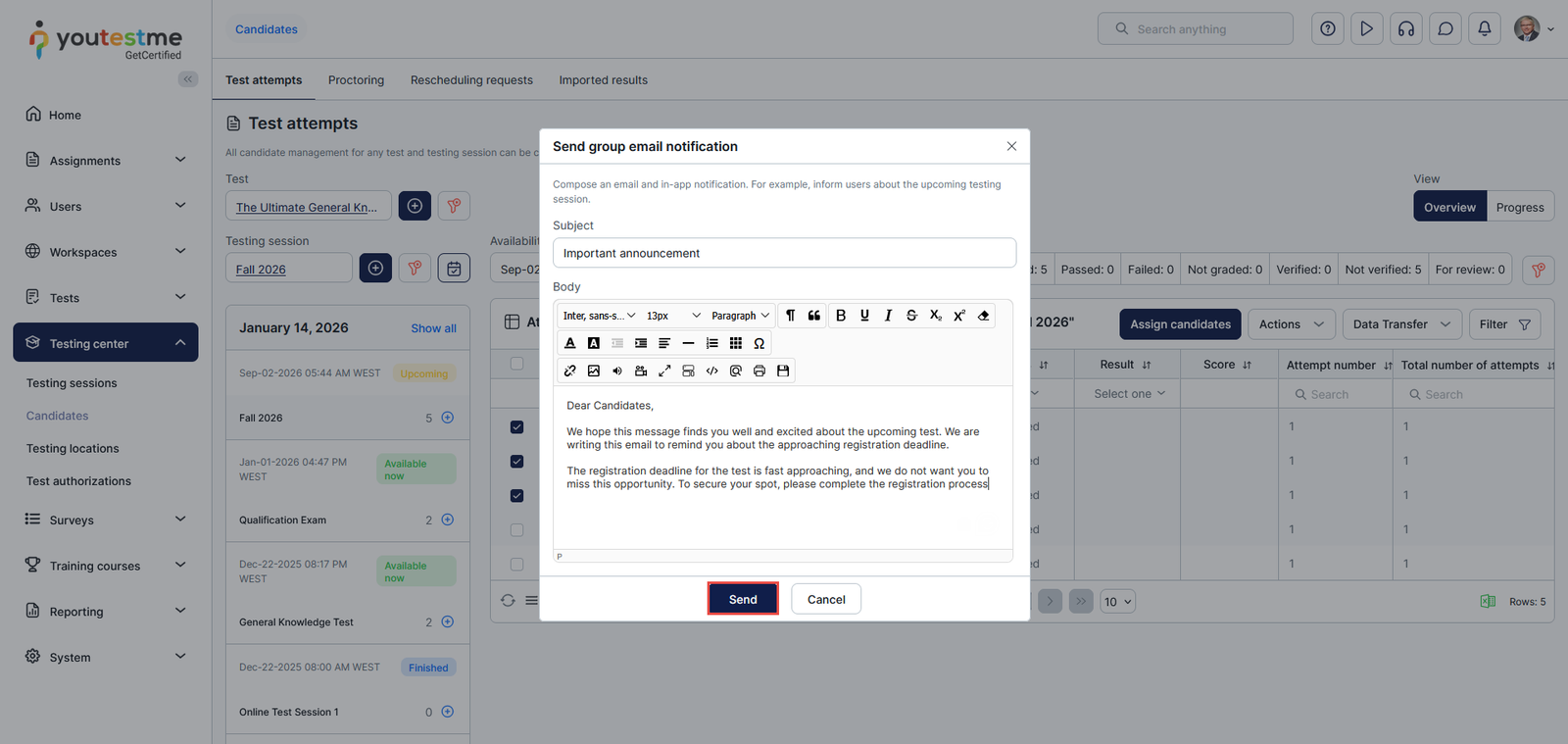Image resolution: width=1568 pixels, height=744 pixels.
Task: Click the print icon in the editor toolbar
Action: tap(759, 371)
